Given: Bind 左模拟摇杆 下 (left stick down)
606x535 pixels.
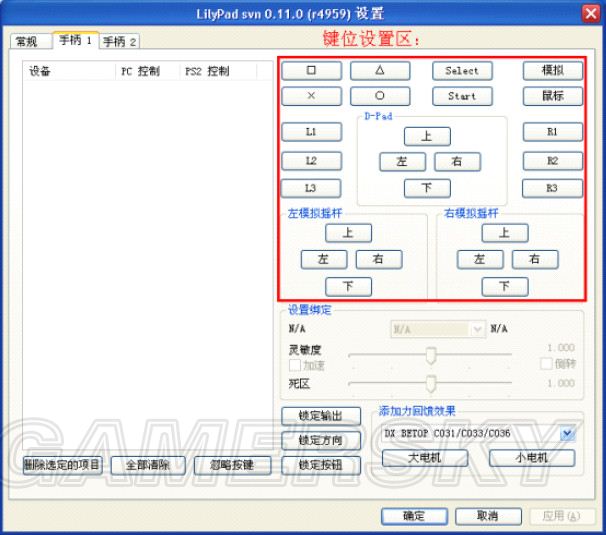Looking at the screenshot, I should click(x=349, y=286).
